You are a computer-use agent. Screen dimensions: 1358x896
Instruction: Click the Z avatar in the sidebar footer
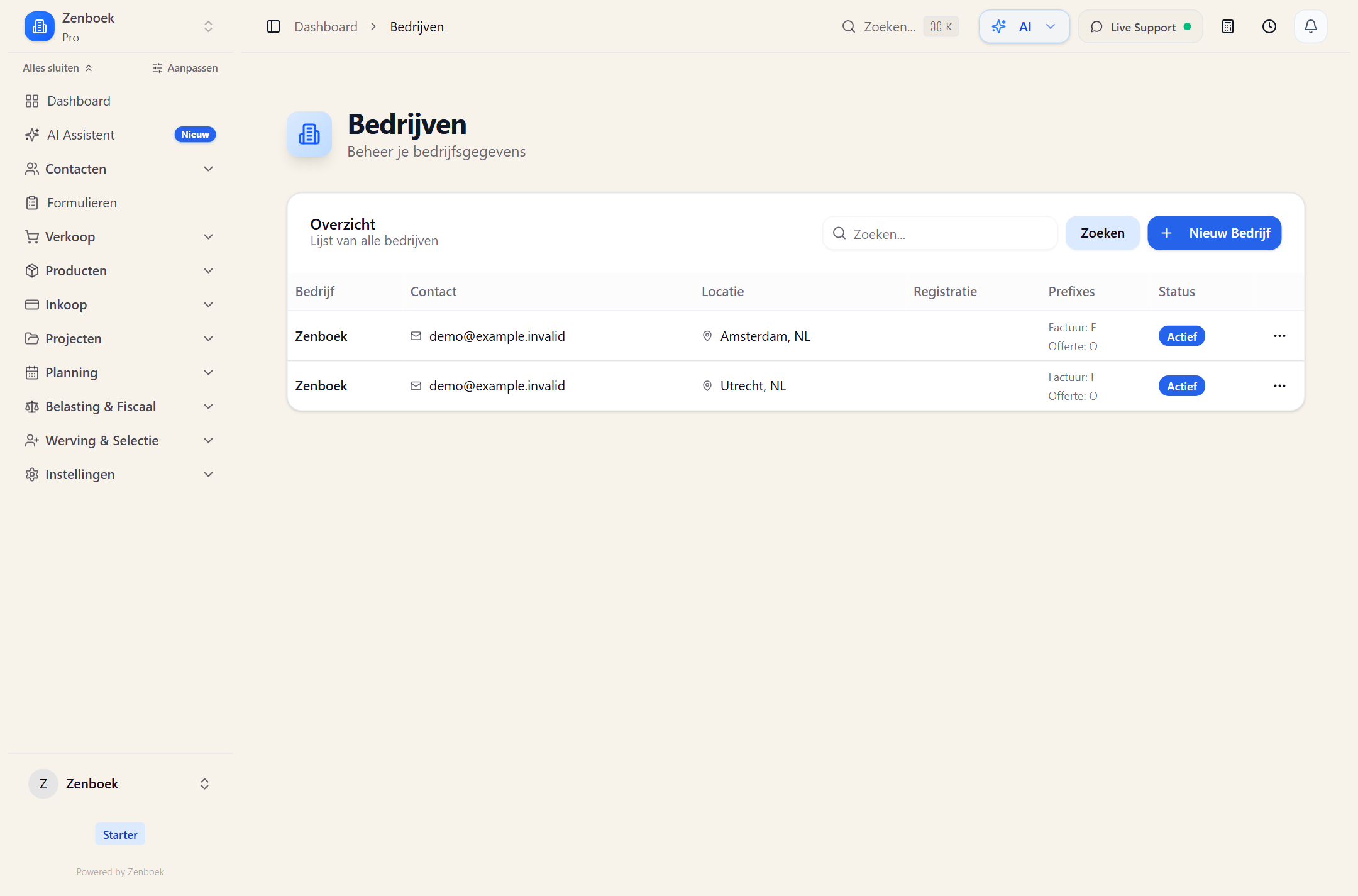point(43,783)
